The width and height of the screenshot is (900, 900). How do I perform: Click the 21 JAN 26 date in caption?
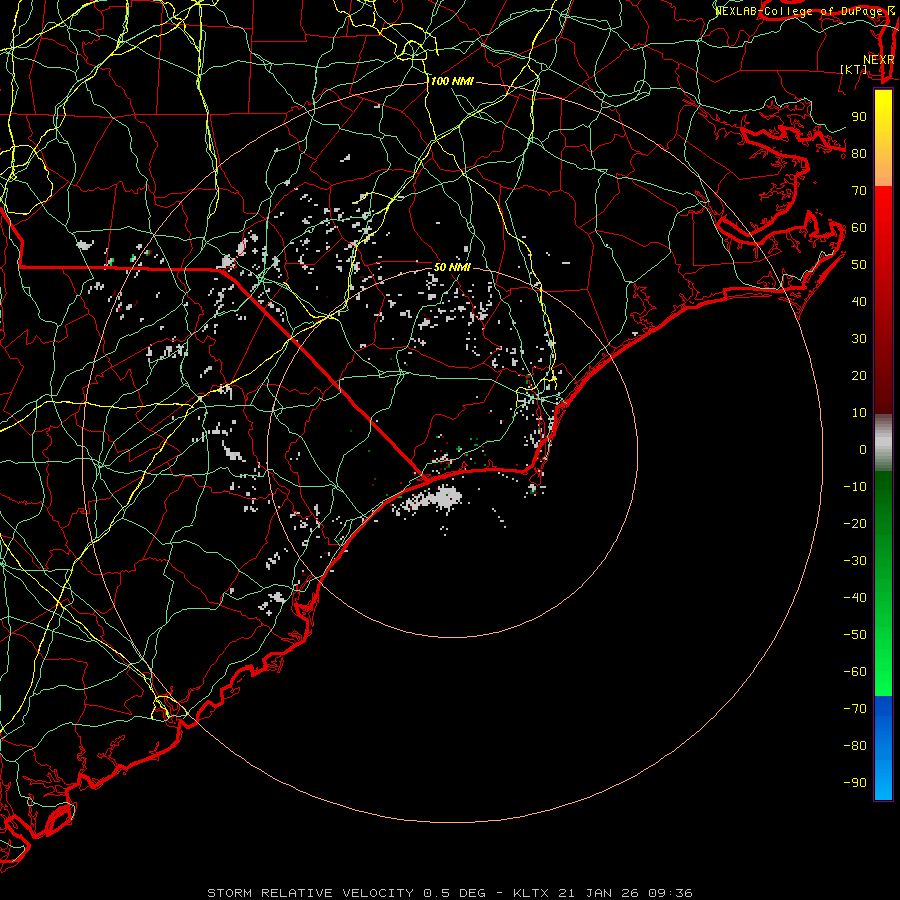(599, 893)
